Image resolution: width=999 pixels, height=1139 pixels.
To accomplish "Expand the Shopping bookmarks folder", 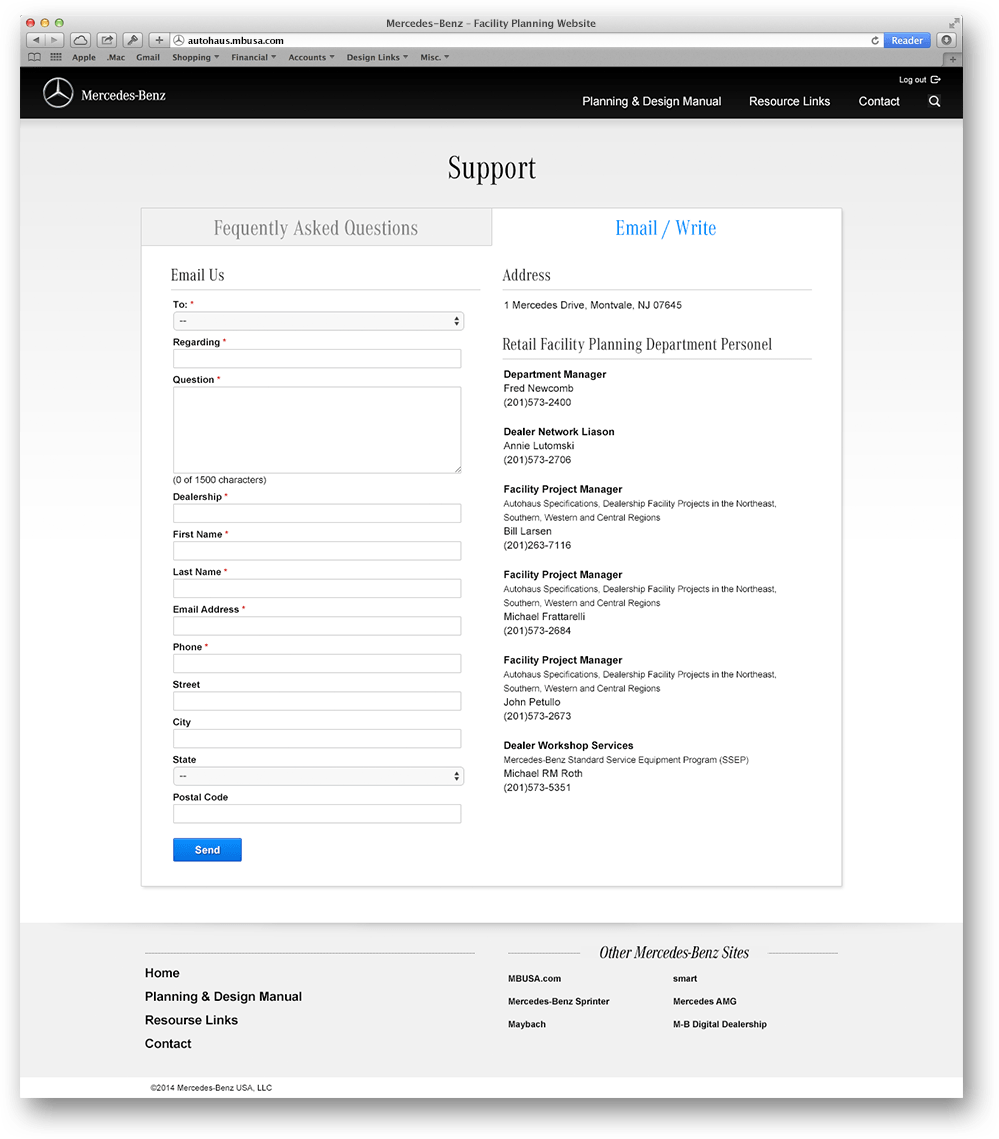I will tap(195, 57).
